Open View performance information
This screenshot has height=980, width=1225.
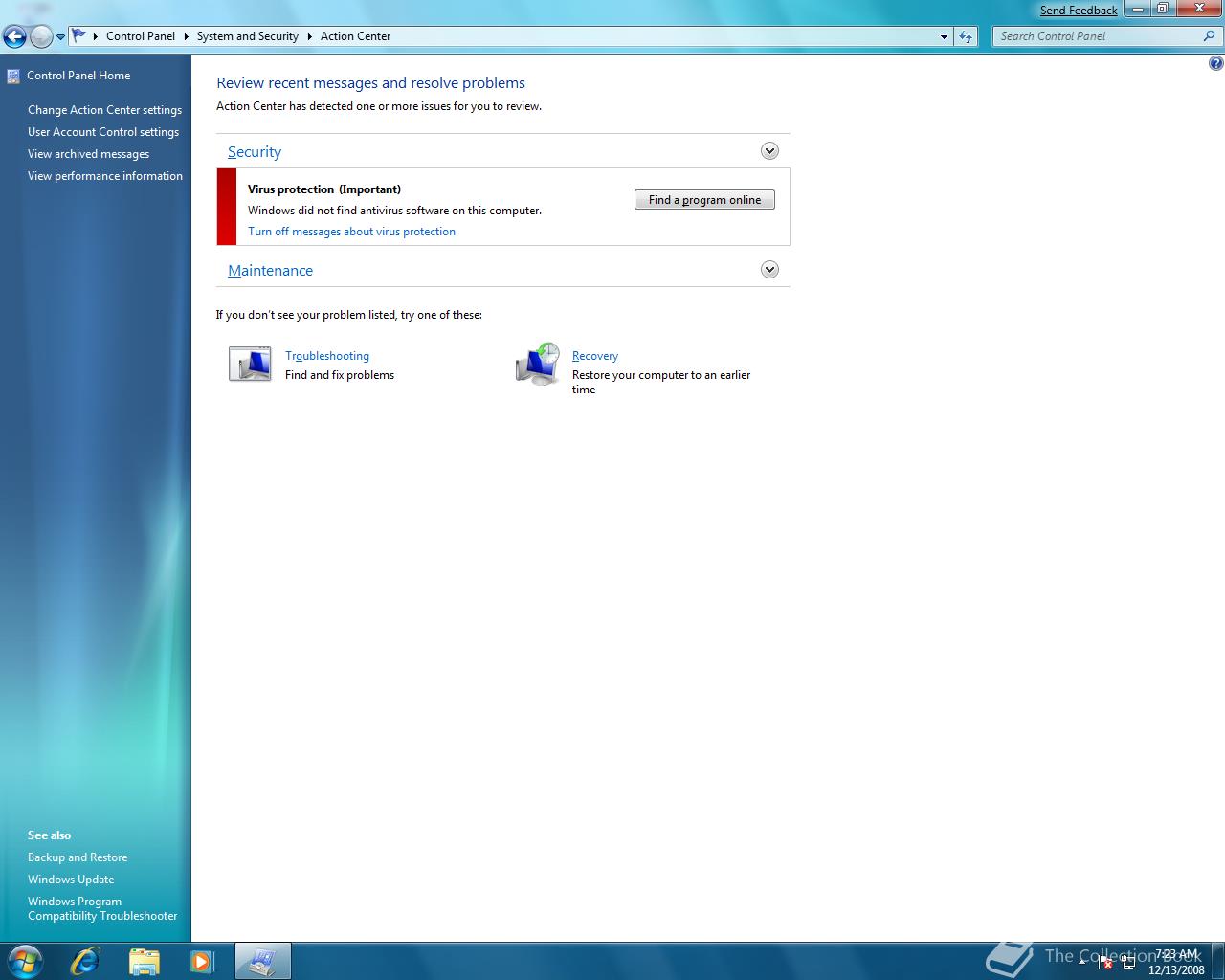pos(105,176)
